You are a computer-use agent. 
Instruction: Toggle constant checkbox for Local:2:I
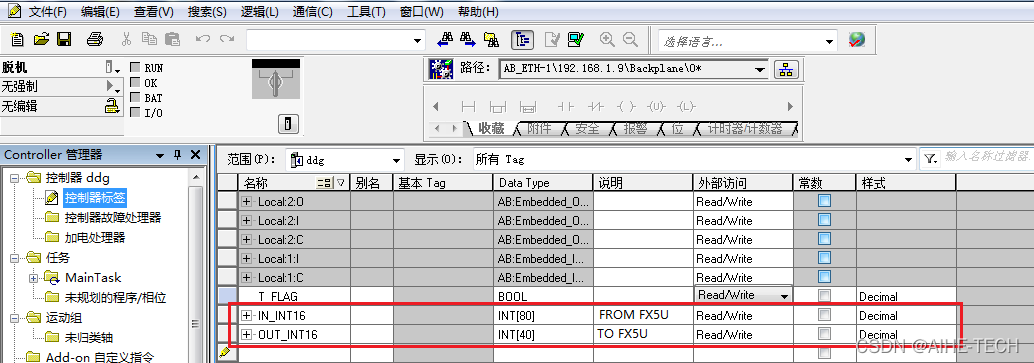click(x=824, y=220)
